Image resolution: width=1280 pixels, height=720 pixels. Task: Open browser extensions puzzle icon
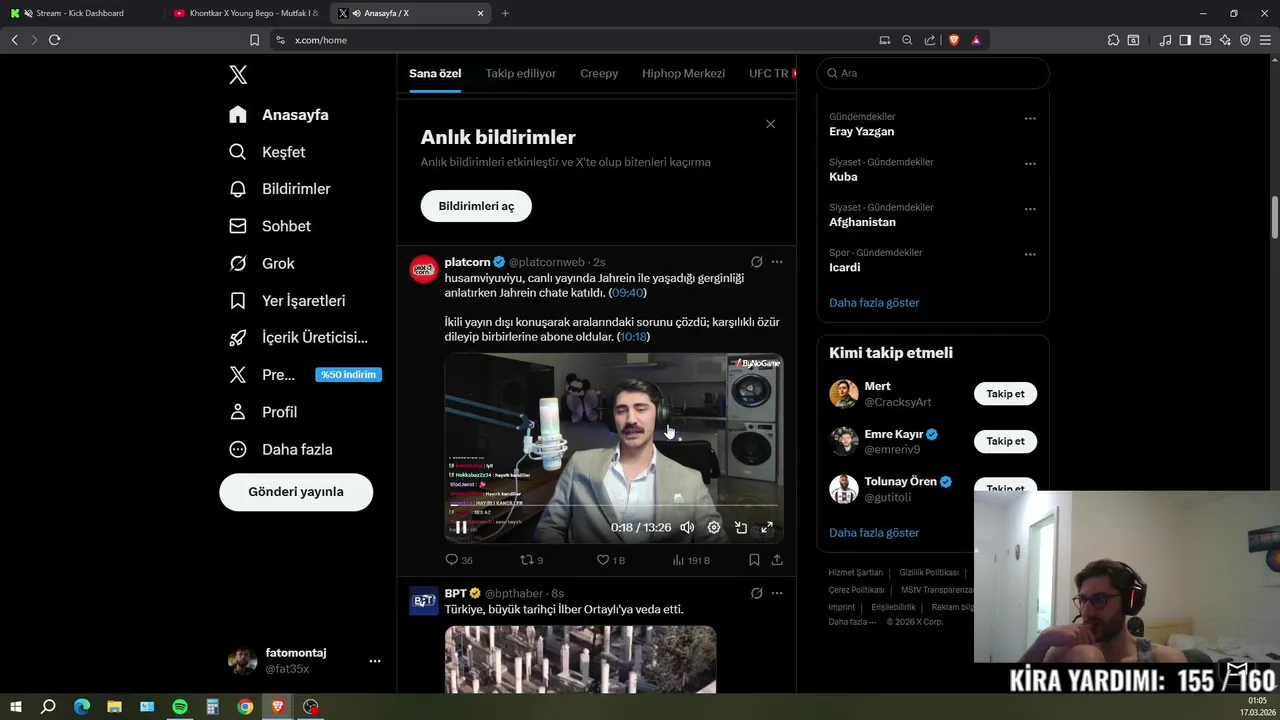tap(1113, 40)
